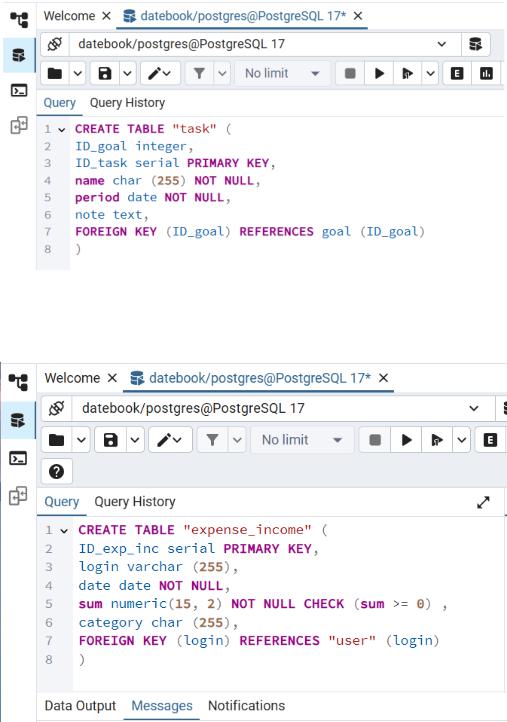This screenshot has width=507, height=722.
Task: Click filter funnel icon in task-table window
Action: tap(199, 73)
